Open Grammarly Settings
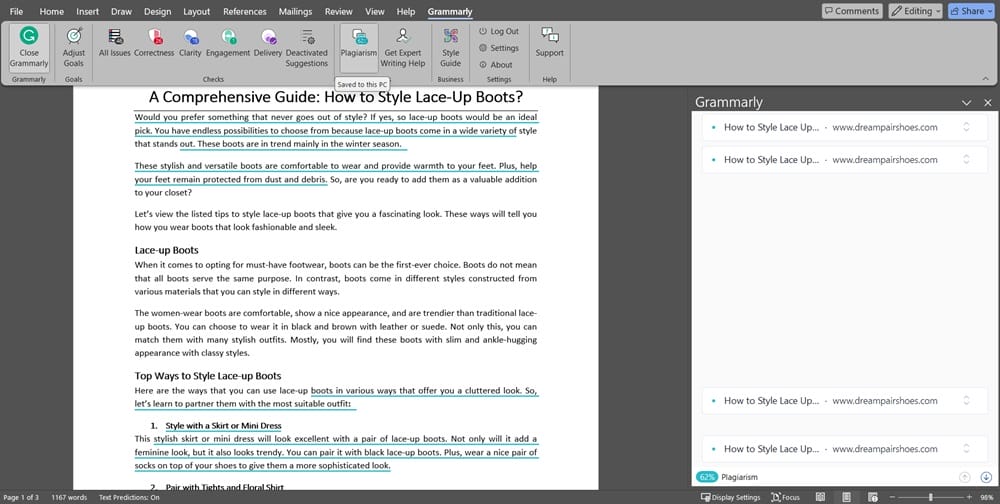The image size is (1000, 504). pyautogui.click(x=499, y=48)
